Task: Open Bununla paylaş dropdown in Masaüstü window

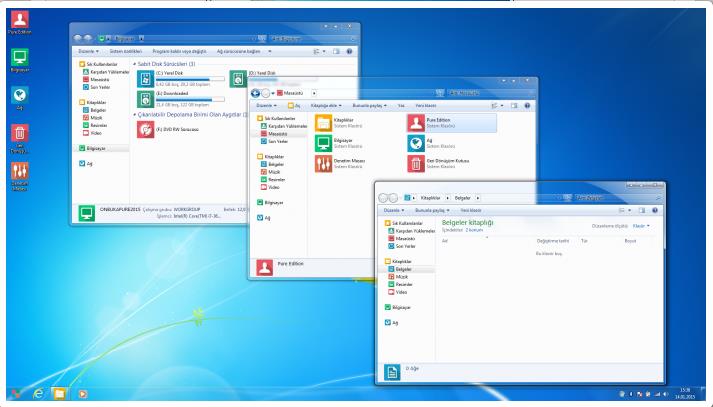Action: pyautogui.click(x=370, y=106)
